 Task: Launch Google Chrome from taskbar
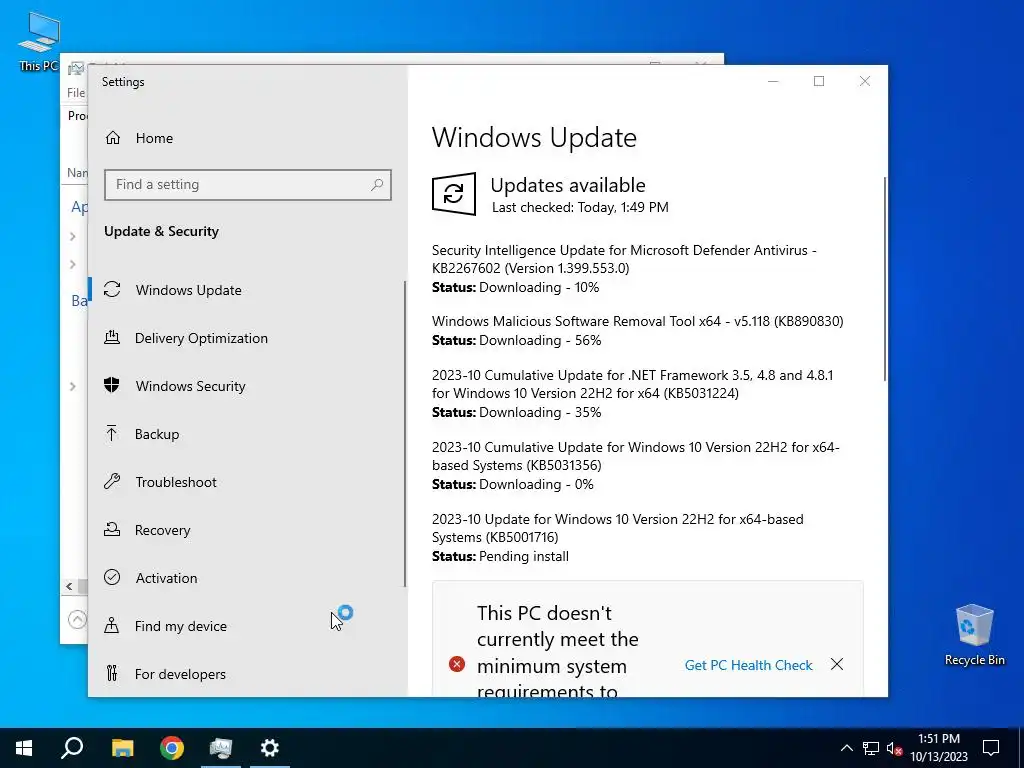tap(172, 748)
